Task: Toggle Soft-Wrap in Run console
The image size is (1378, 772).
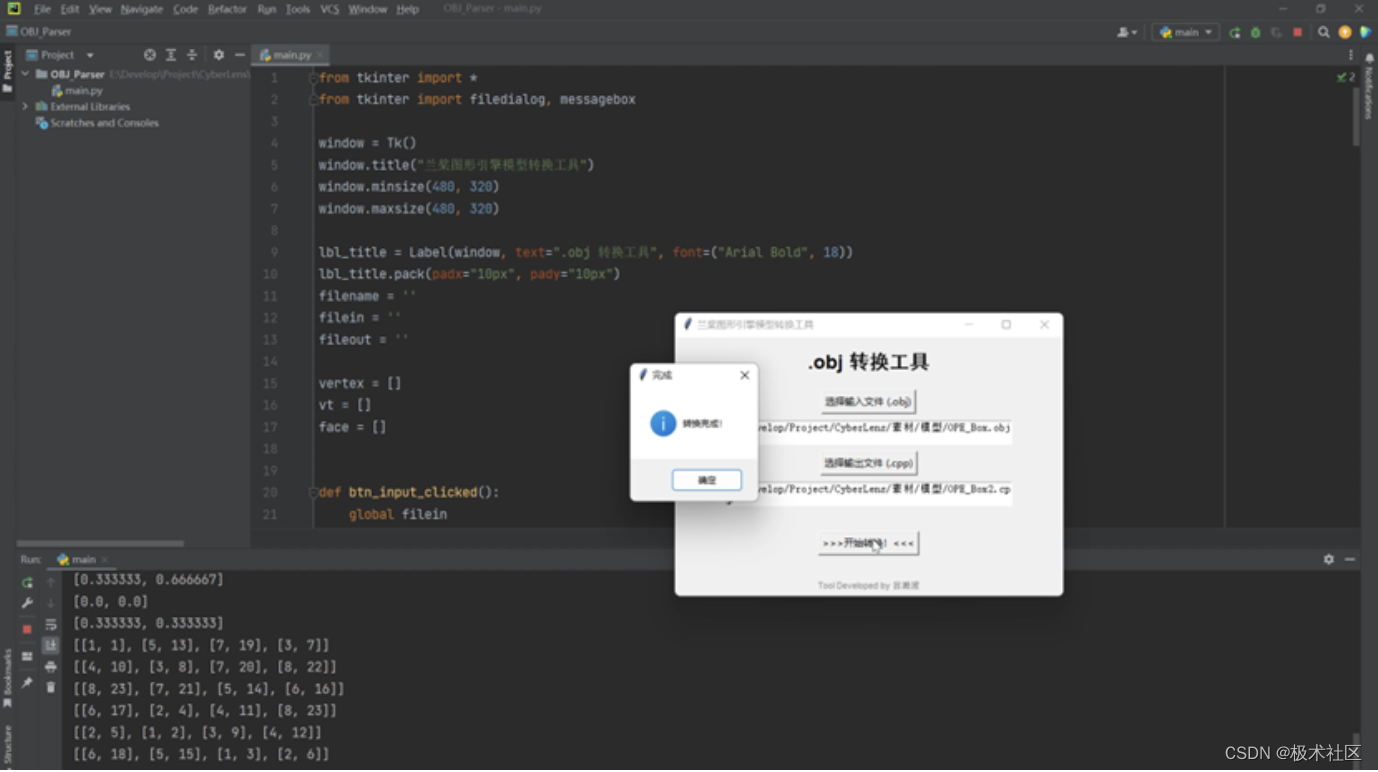Action: (51, 624)
